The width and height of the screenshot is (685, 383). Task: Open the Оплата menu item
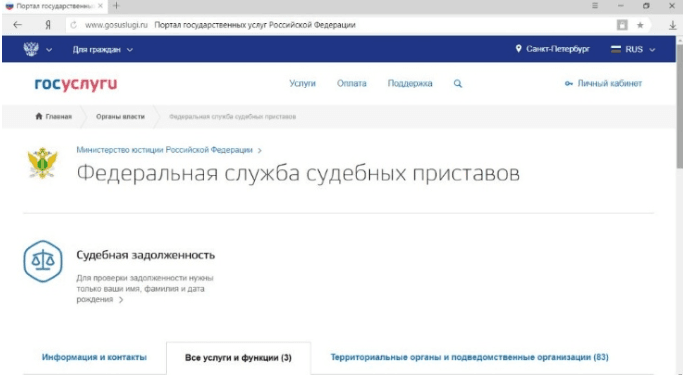351,83
